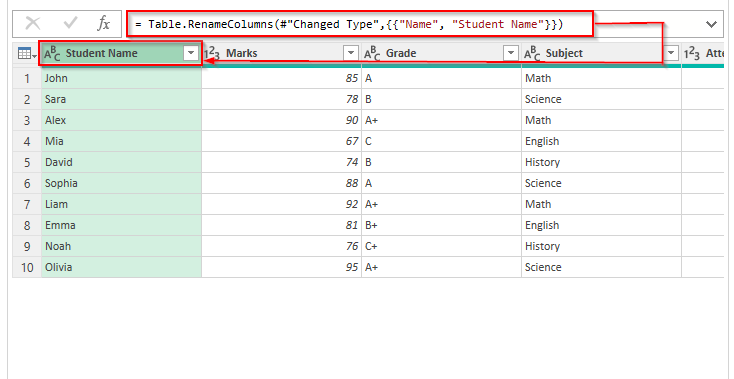
Task: Select Marks cell with value 92
Action: click(281, 204)
